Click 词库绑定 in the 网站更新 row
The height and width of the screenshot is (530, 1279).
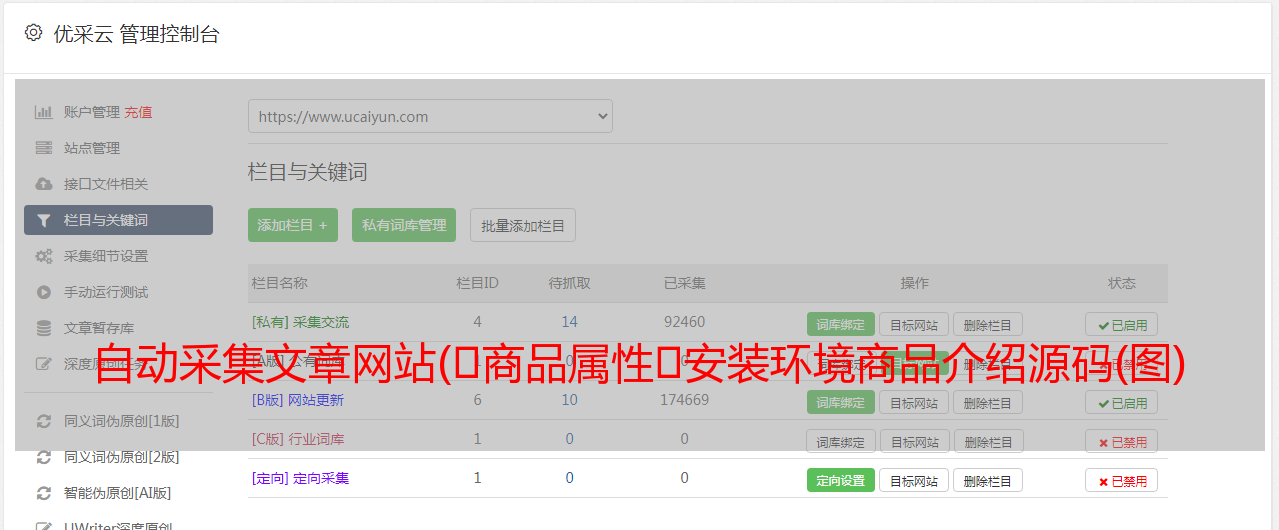[x=841, y=402]
